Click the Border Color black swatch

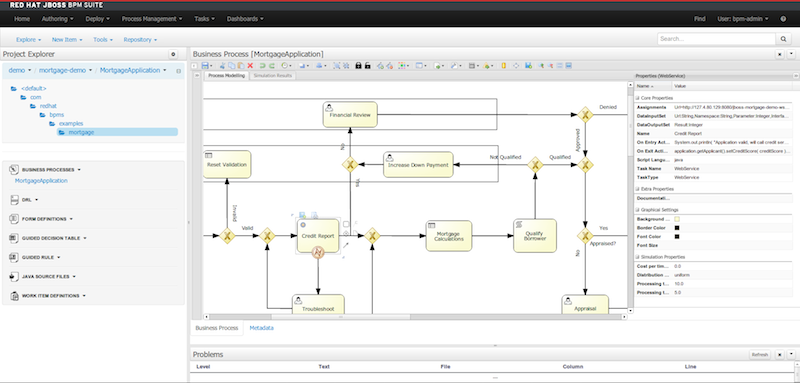point(677,228)
